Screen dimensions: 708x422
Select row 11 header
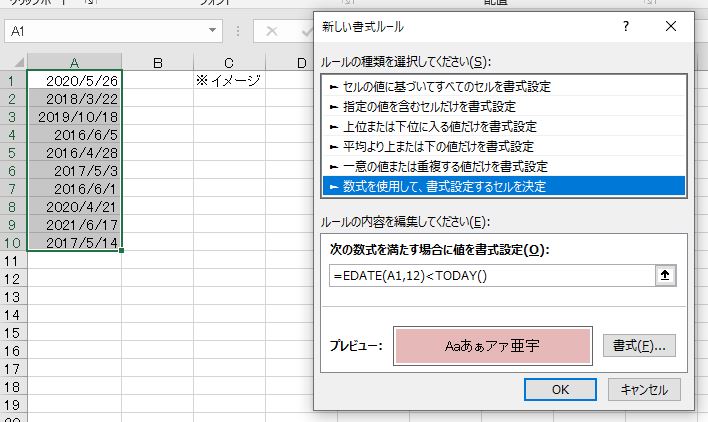(12, 261)
